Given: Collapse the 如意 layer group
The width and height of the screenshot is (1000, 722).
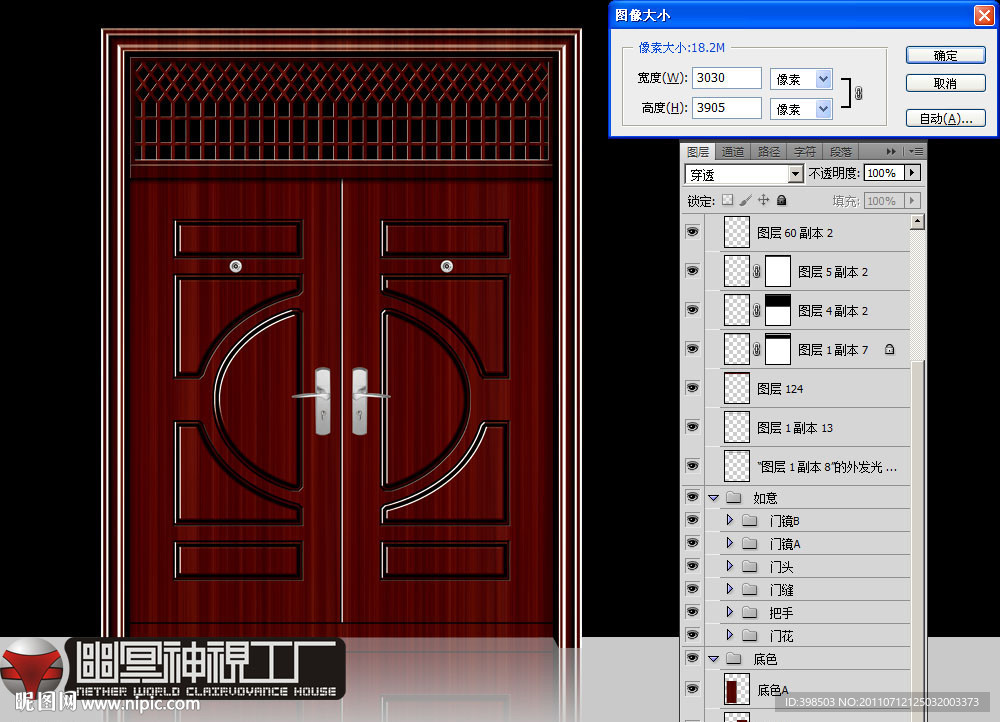Looking at the screenshot, I should 713,497.
